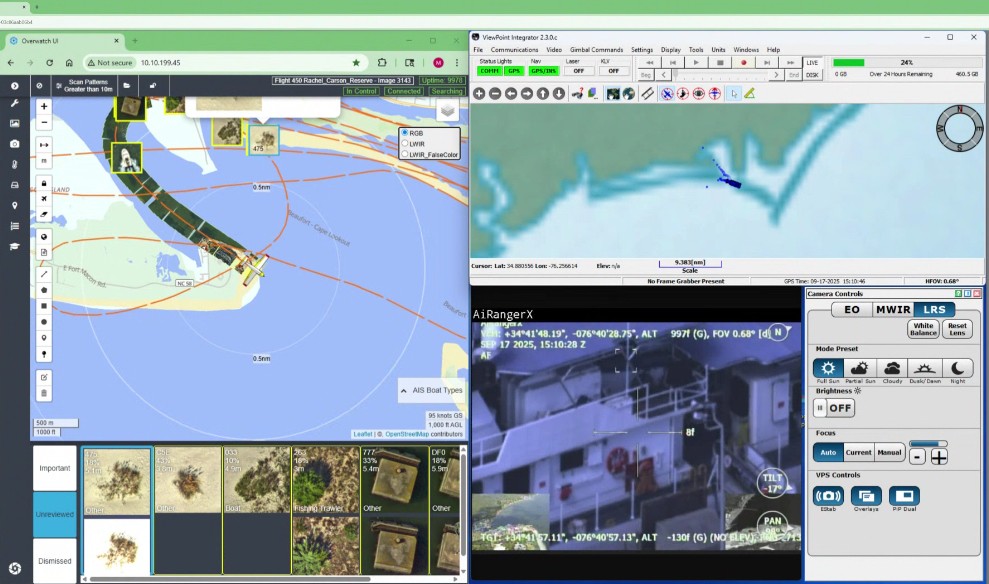Click the LIVE button in playback bar
This screenshot has height=584, width=989.
point(812,62)
